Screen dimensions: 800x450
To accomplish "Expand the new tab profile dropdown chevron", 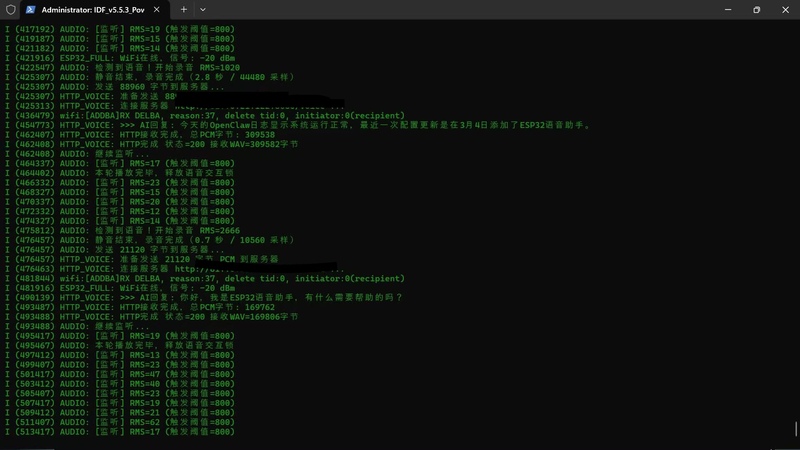I will click(x=203, y=10).
